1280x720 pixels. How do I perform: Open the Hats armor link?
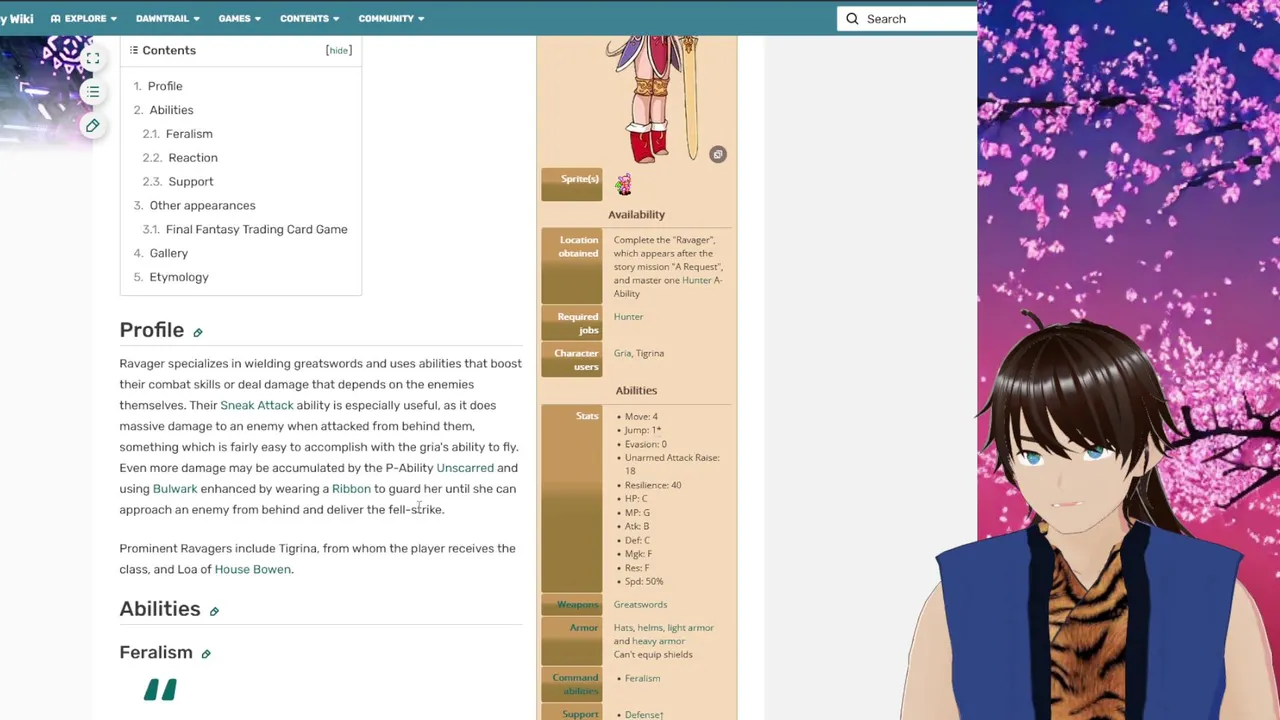coord(623,628)
